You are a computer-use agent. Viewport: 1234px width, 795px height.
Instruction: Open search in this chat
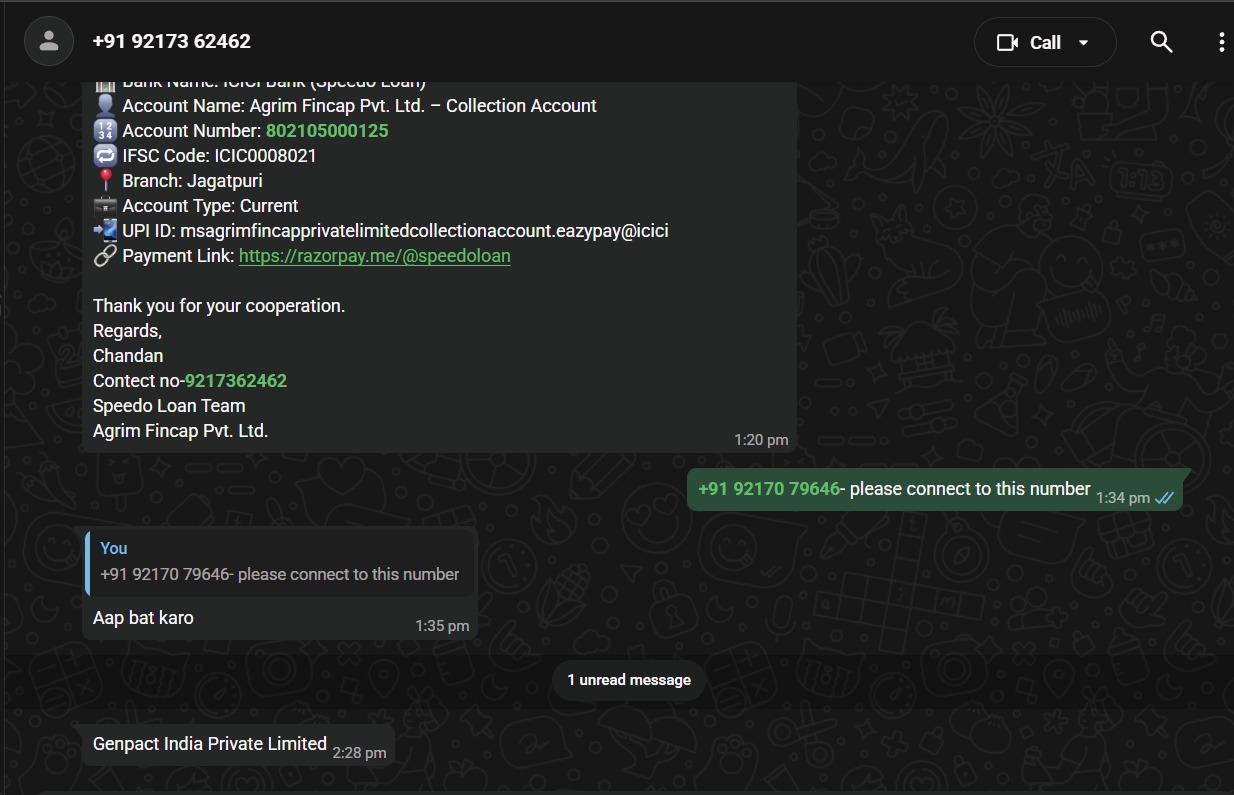[x=1161, y=42]
